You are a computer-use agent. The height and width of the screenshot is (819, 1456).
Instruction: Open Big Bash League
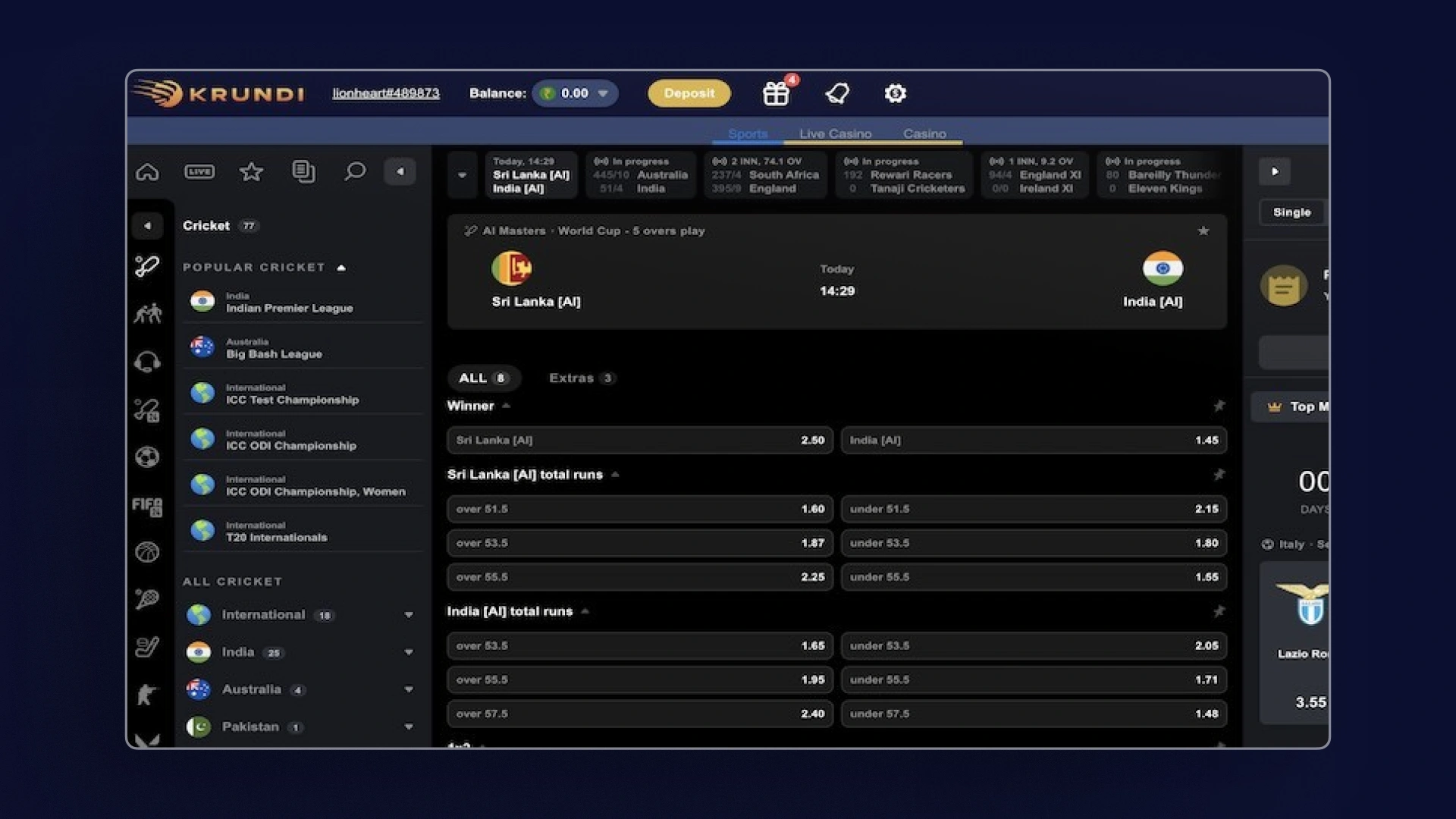tap(302, 348)
